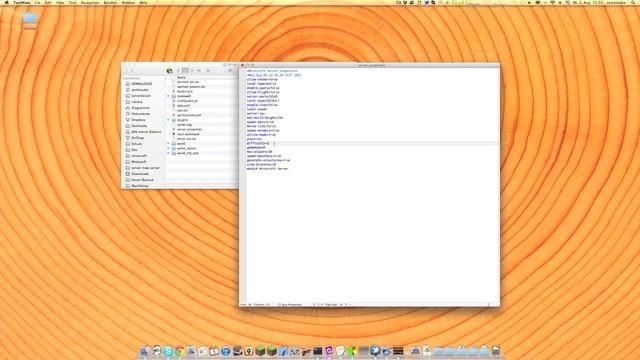Open AirDrop in the Finder sidebar
This screenshot has height=360, width=640.
click(x=137, y=138)
